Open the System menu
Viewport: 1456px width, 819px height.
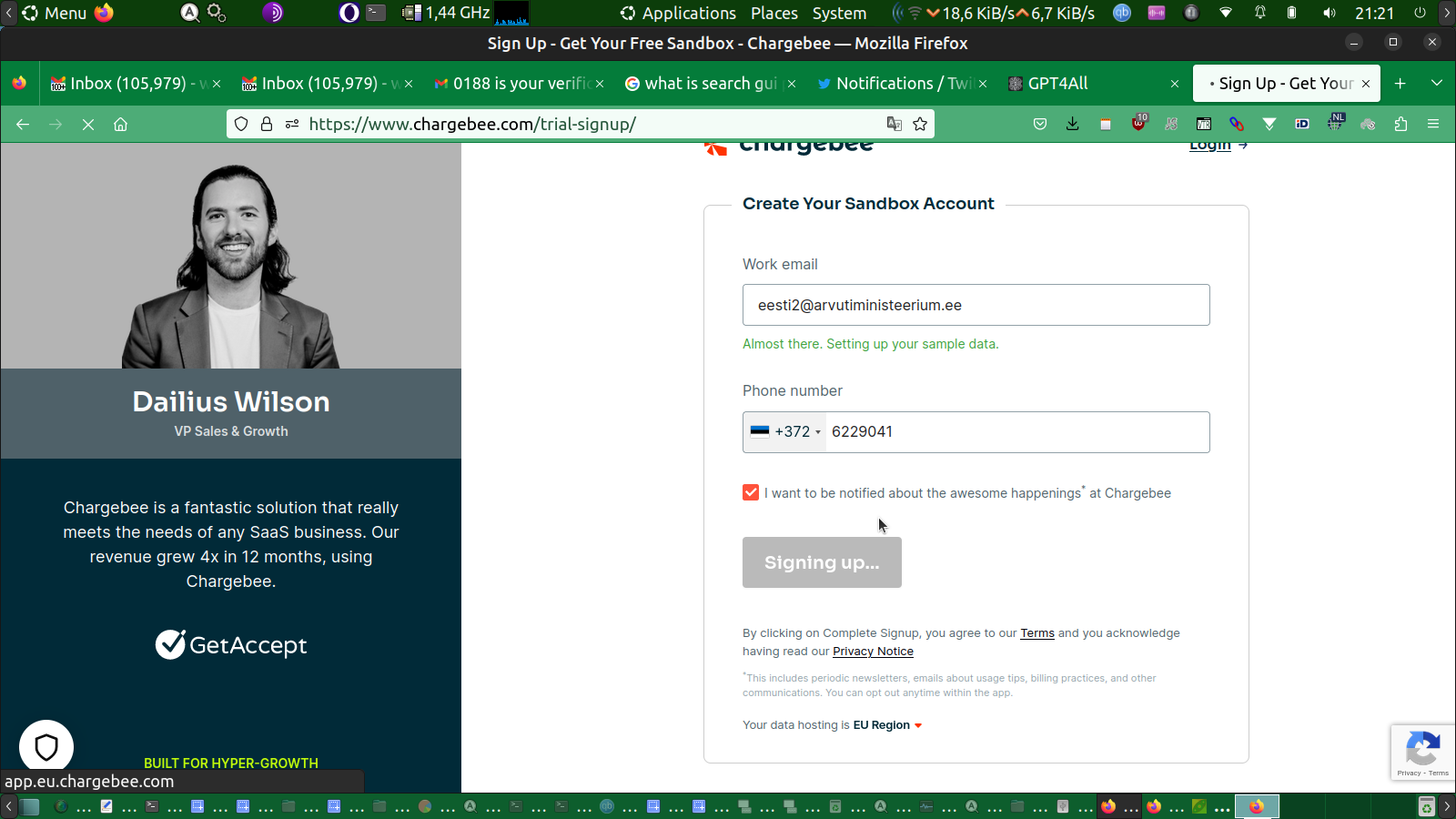coord(839,13)
